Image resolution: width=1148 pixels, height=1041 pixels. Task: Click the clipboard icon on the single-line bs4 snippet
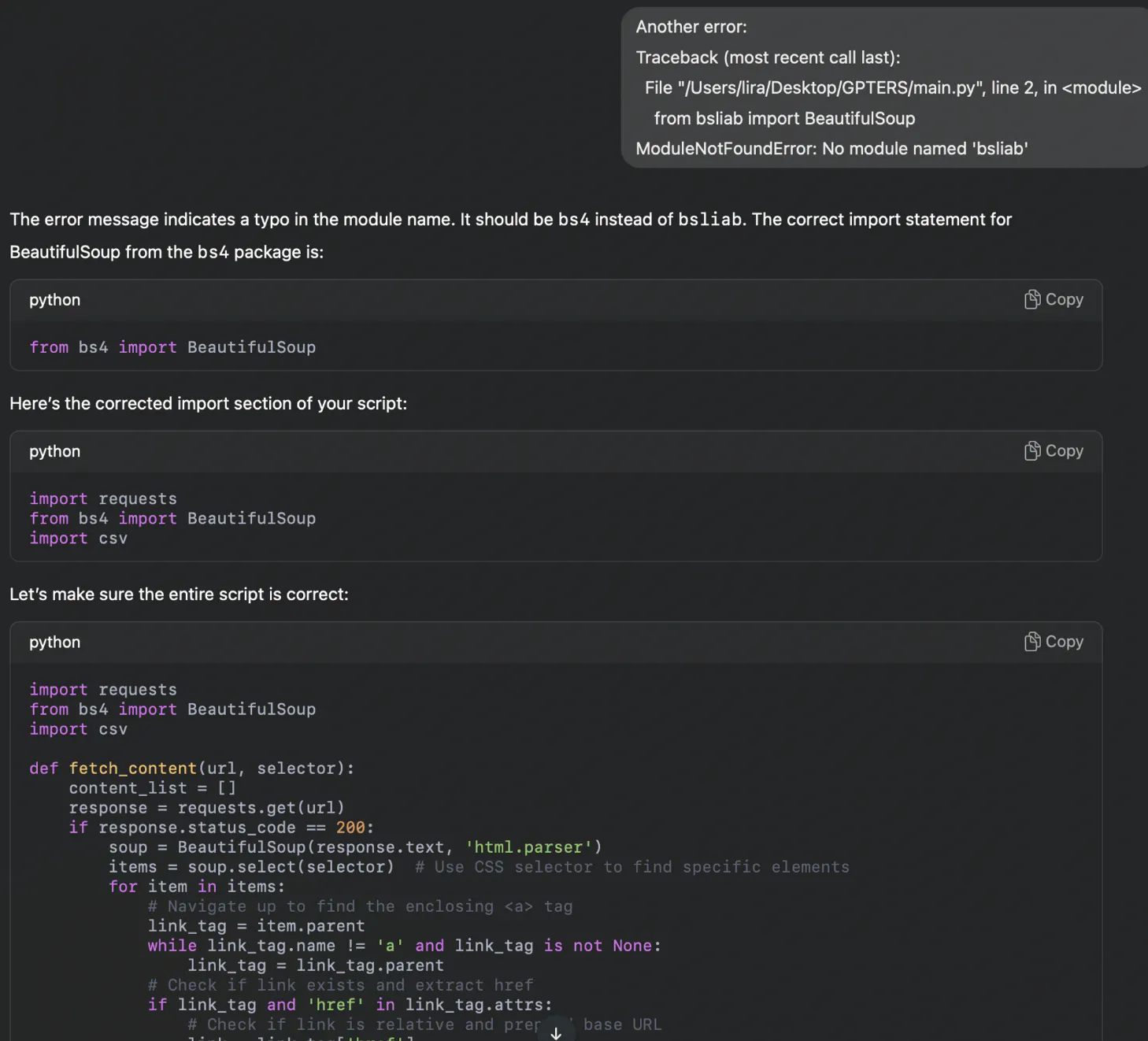click(x=1031, y=300)
